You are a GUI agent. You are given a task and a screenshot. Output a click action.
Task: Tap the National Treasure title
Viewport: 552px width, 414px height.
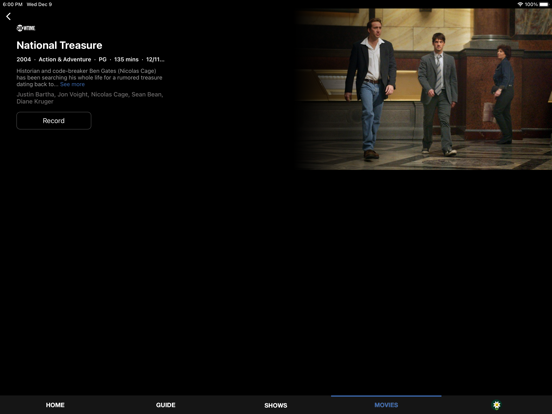[x=59, y=45]
